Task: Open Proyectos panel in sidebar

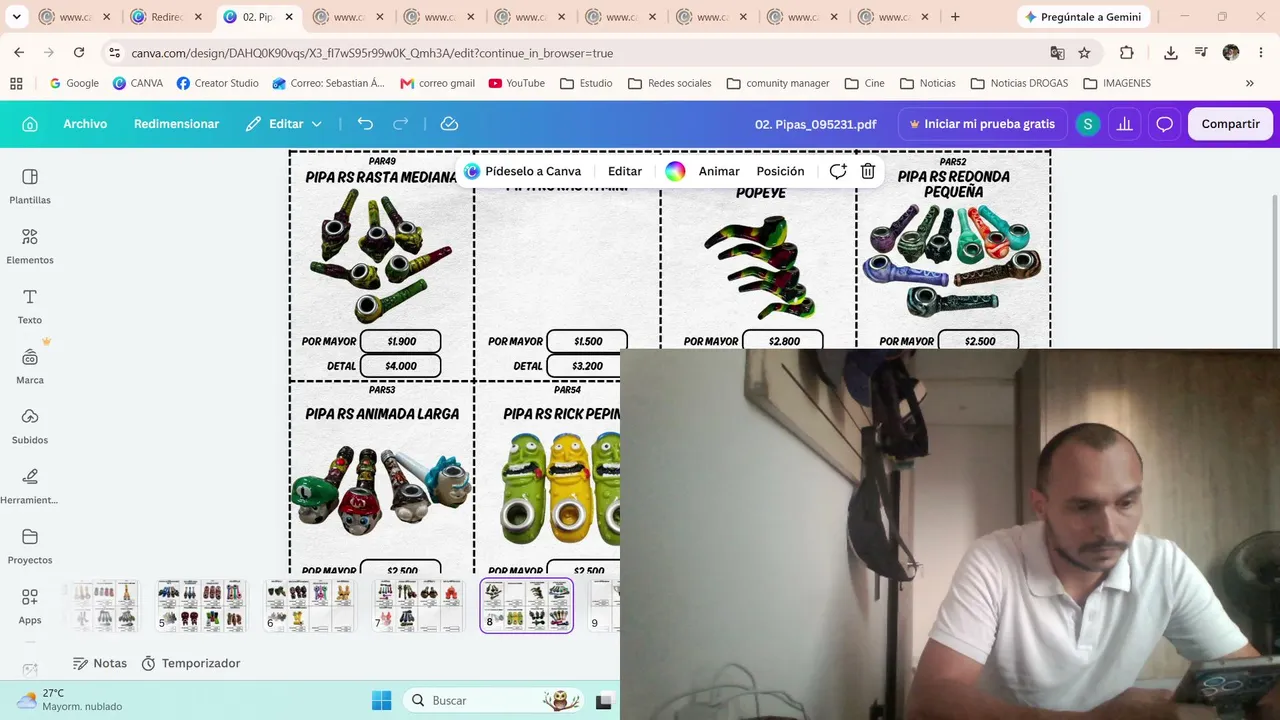Action: click(30, 546)
